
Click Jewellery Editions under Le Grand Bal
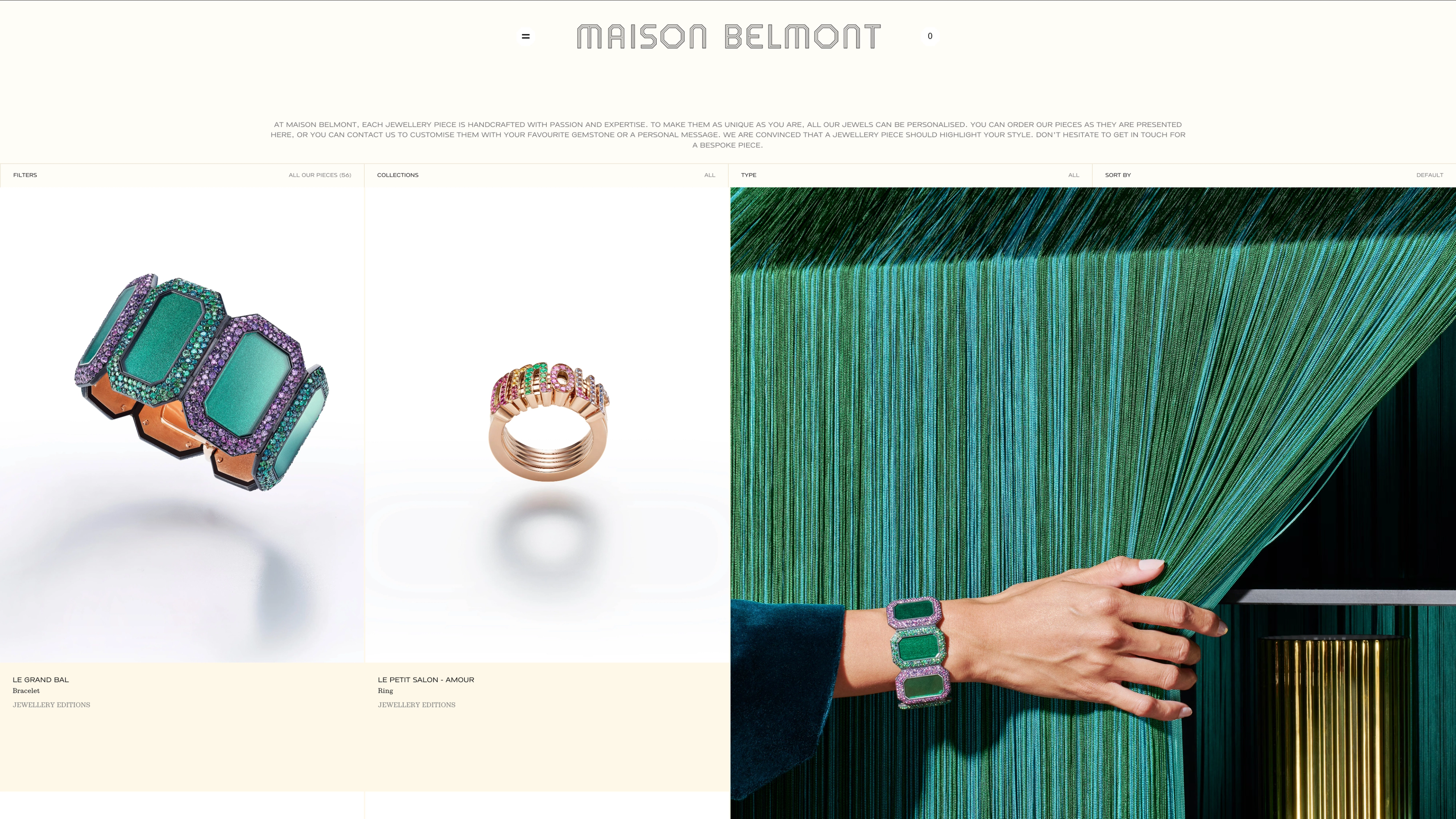[52, 705]
